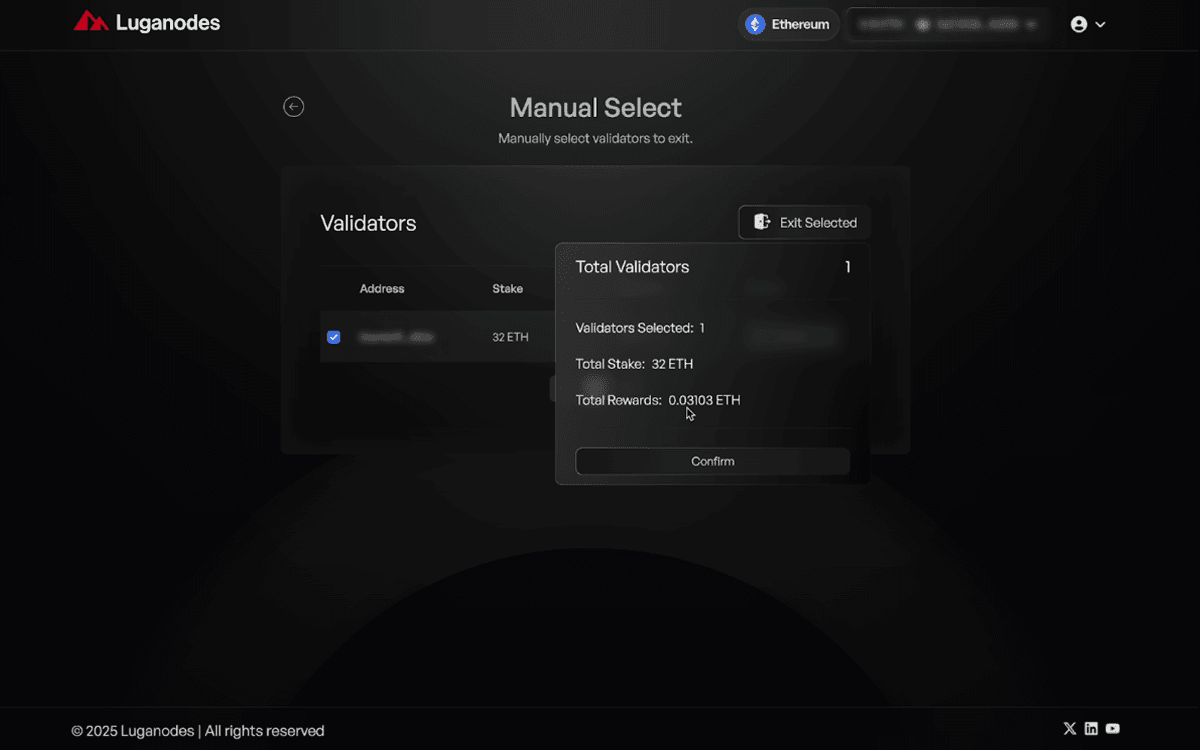Expand the chevron next to the profile icon
This screenshot has width=1200, height=750.
[x=1101, y=24]
